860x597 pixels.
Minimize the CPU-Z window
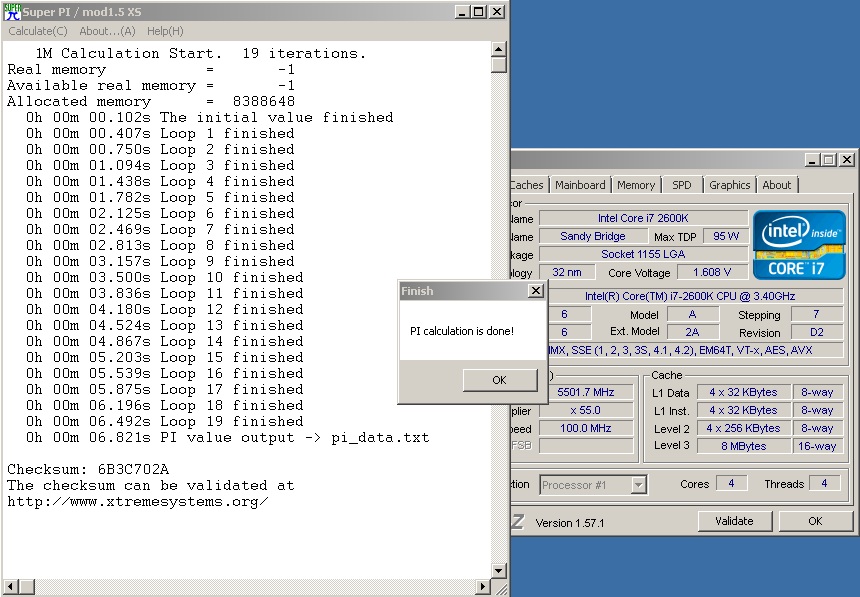tap(812, 160)
